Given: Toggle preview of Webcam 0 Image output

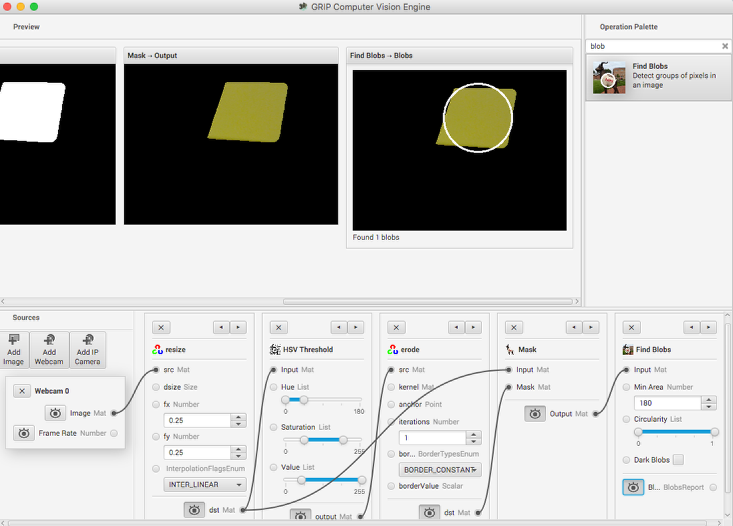Looking at the screenshot, I should point(55,413).
